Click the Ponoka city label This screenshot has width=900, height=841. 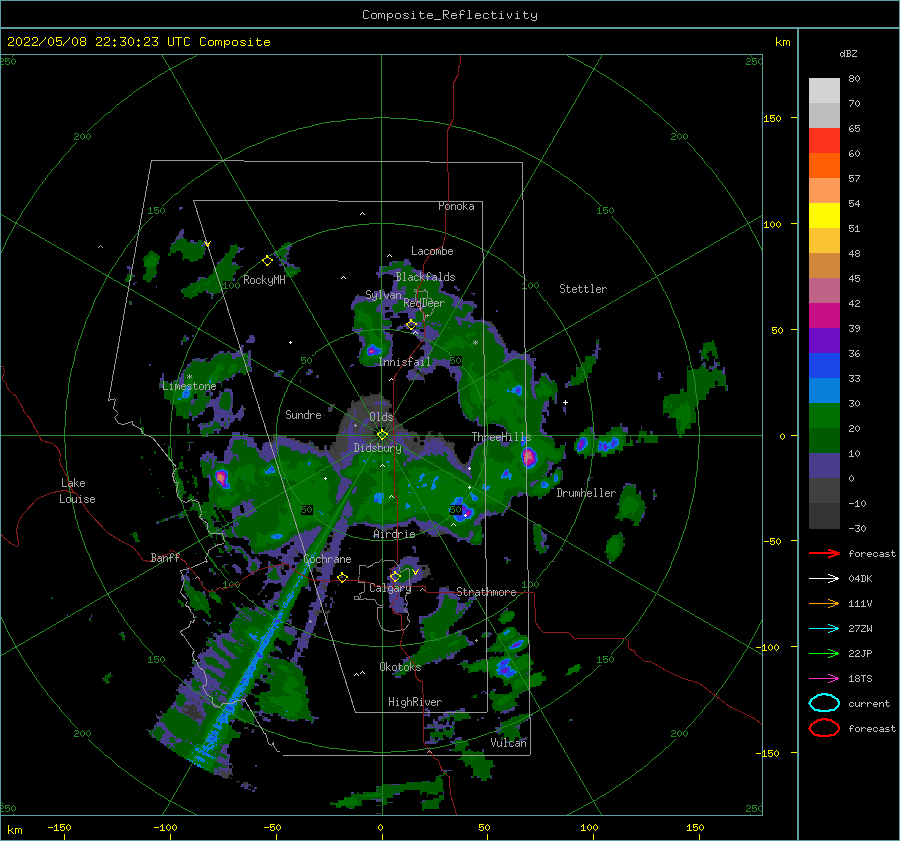456,206
